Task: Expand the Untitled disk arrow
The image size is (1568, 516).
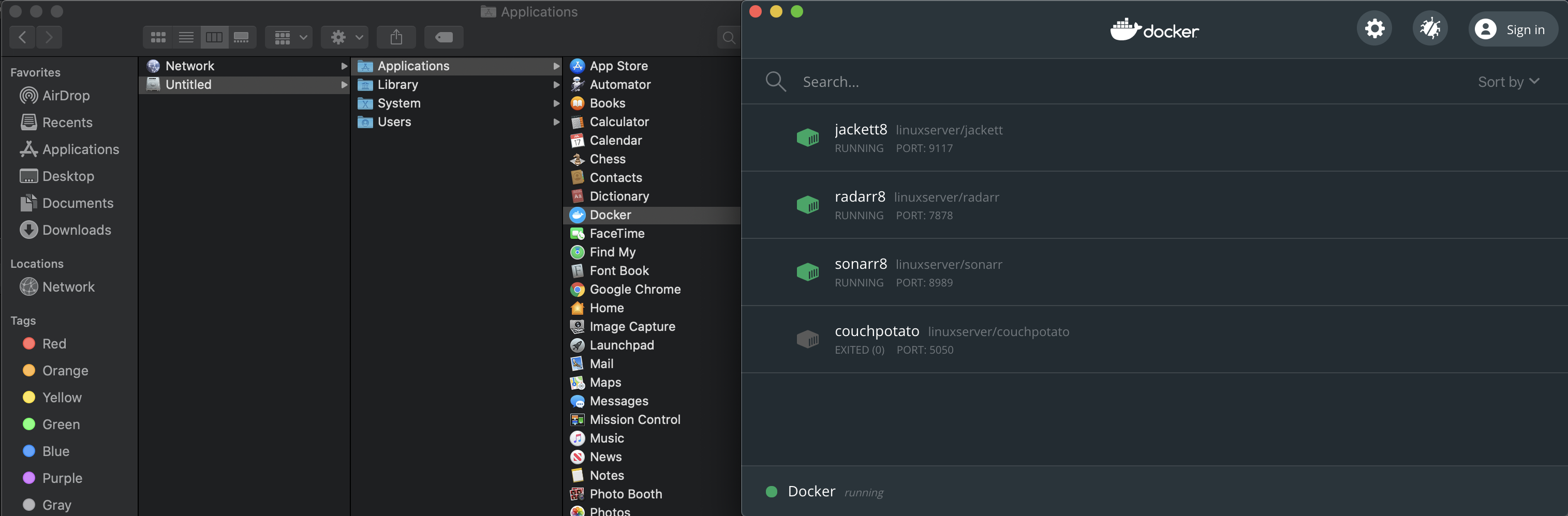Action: click(x=344, y=85)
